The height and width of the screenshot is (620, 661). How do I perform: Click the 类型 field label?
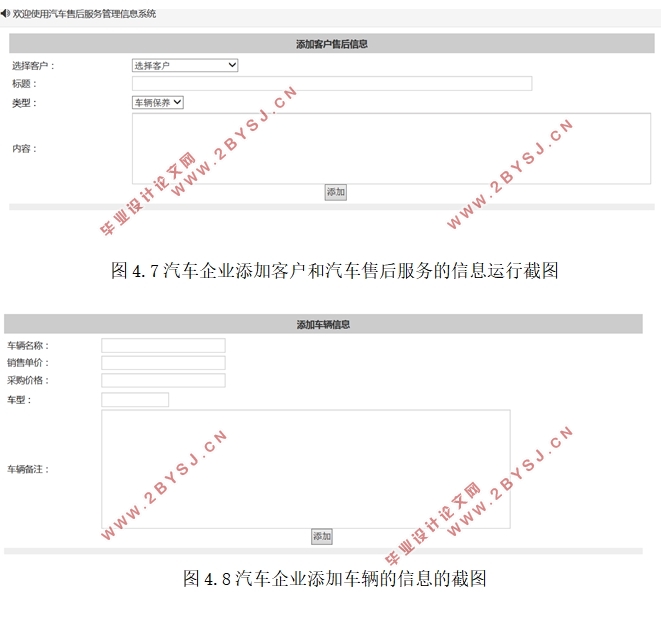pyautogui.click(x=23, y=103)
